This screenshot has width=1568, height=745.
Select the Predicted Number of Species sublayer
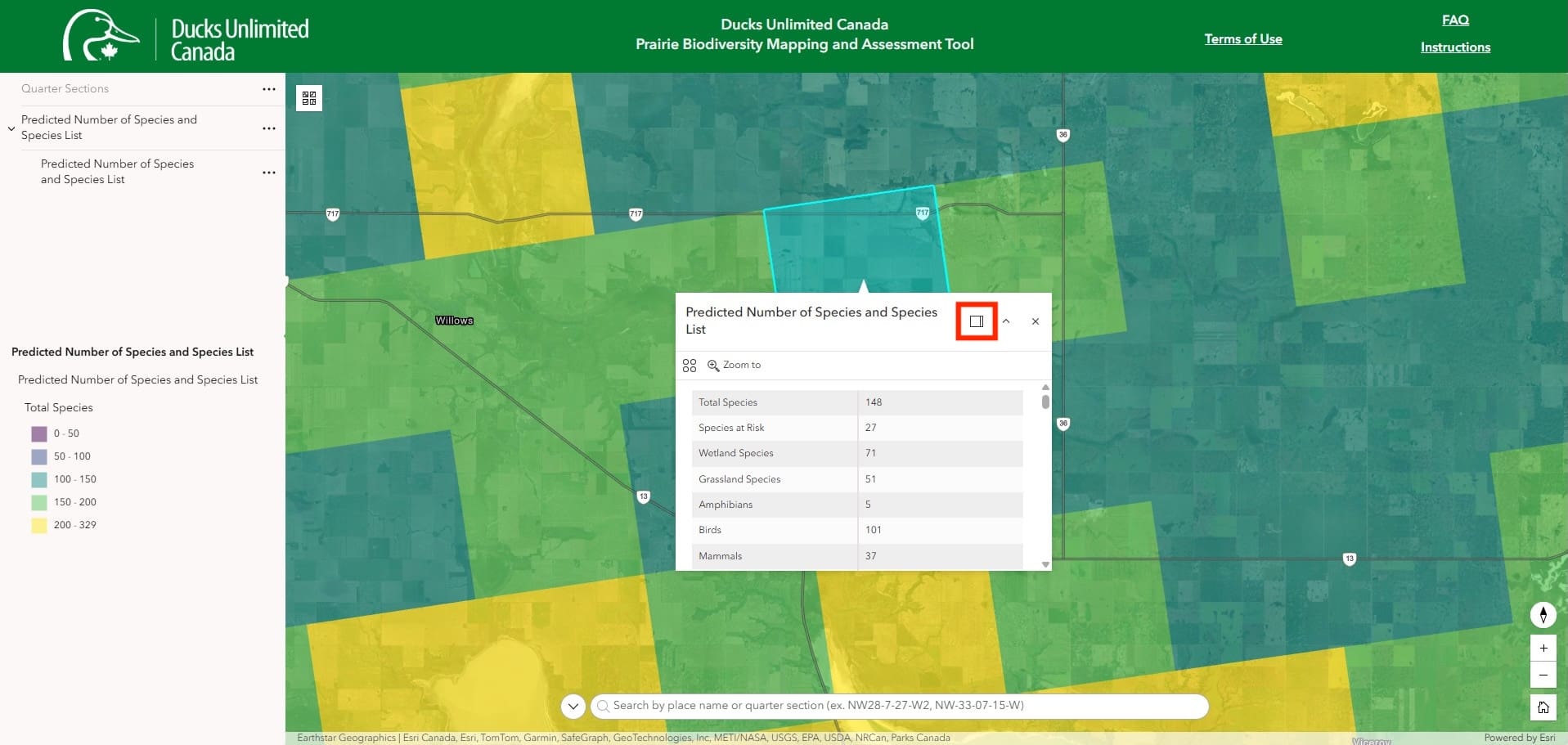(x=117, y=171)
